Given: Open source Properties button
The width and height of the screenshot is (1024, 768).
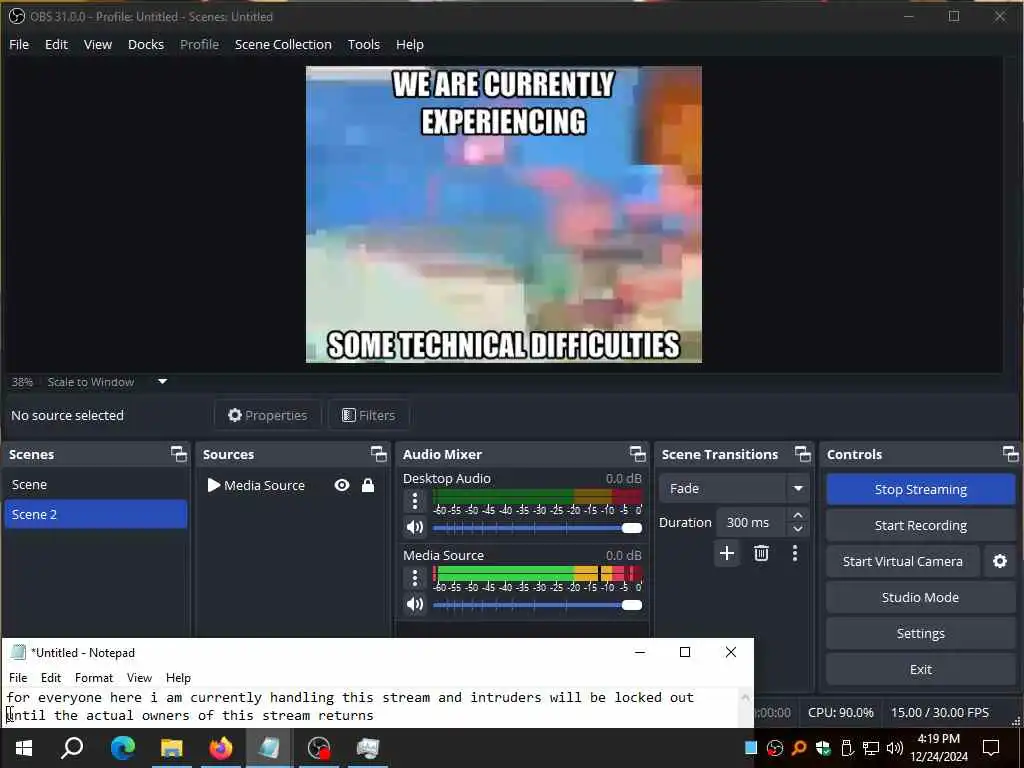Looking at the screenshot, I should (x=268, y=415).
